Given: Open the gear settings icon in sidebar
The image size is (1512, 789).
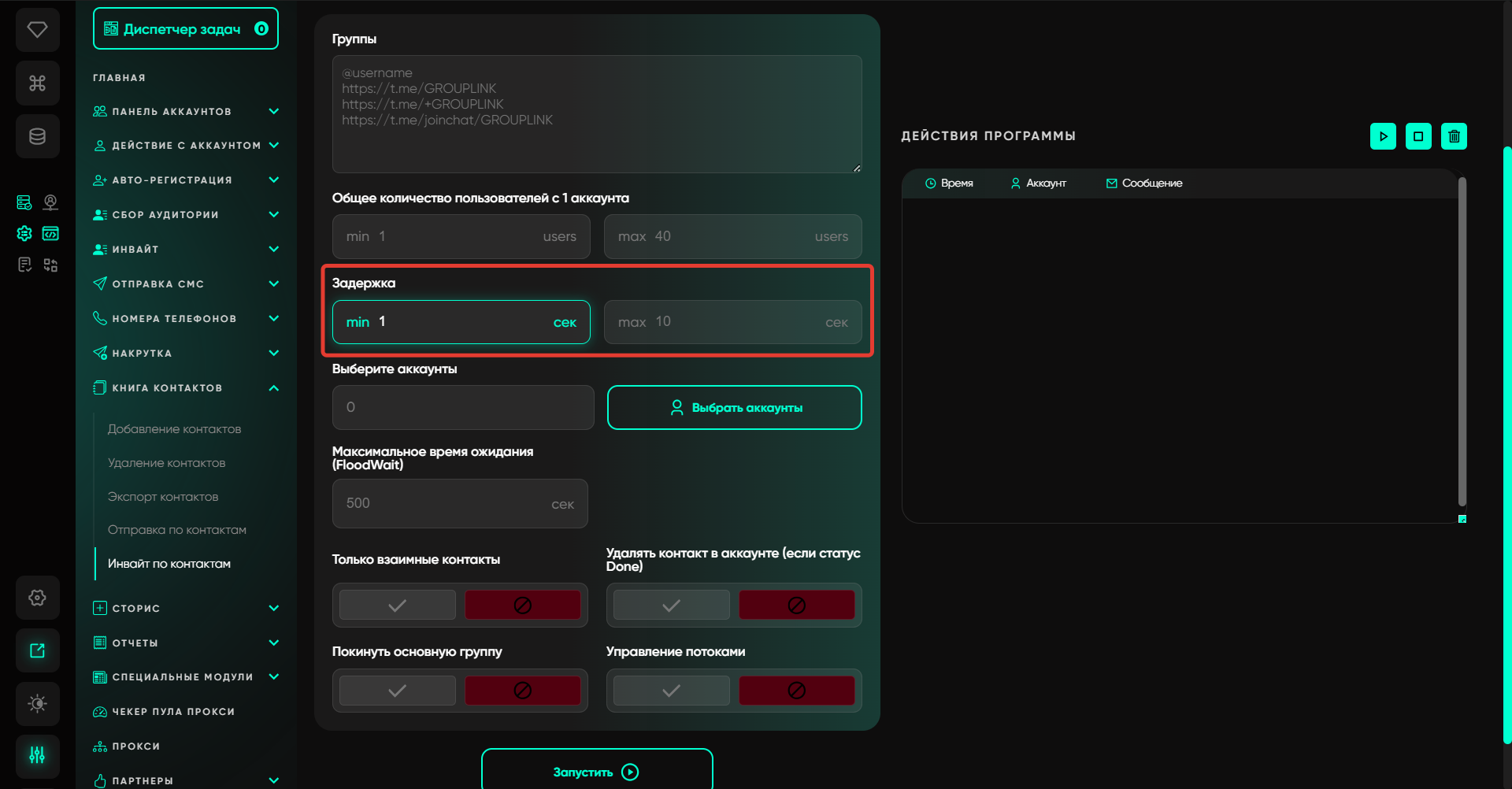Looking at the screenshot, I should click(x=37, y=598).
